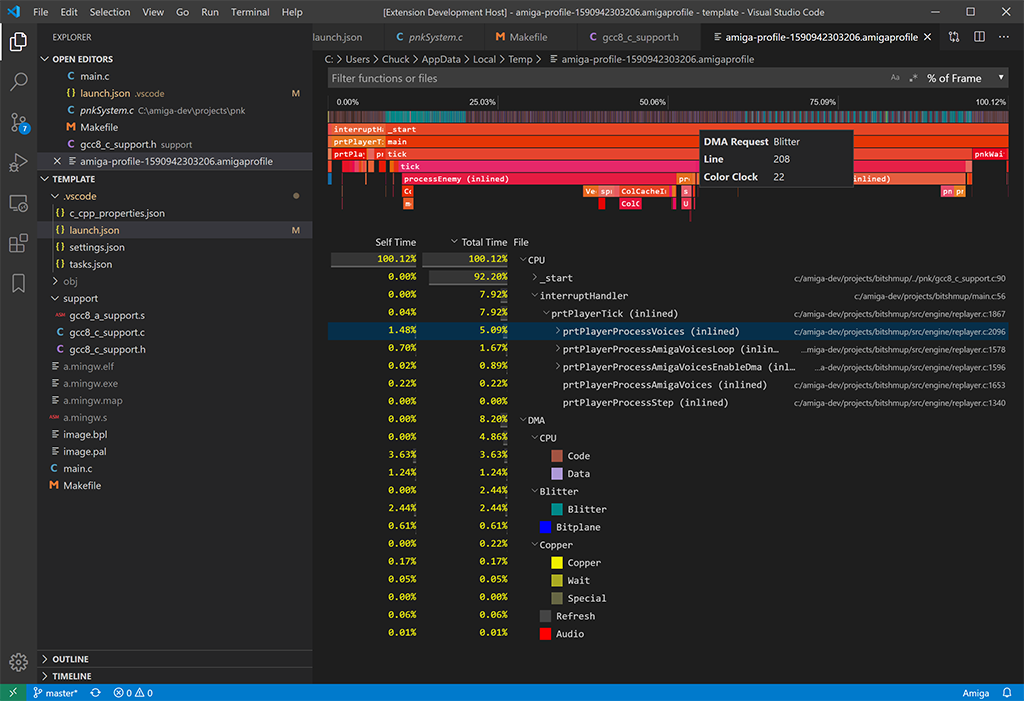This screenshot has height=701, width=1024.
Task: Click the processEnemy (inlined) flame graph block
Action: 539,179
